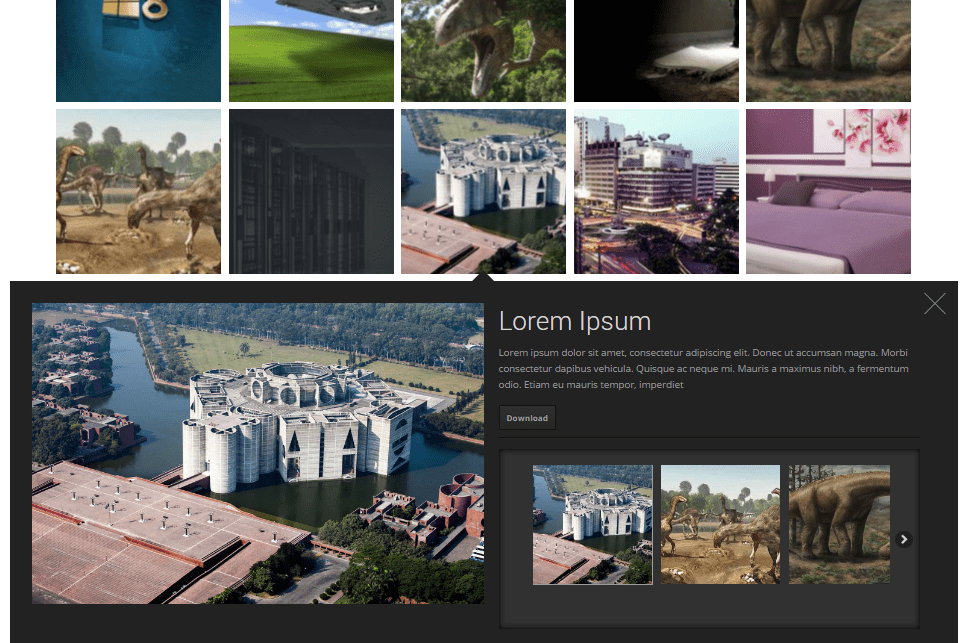This screenshot has height=643, width=967.
Task: Open the dinosaur legs grid image at top
Action: tap(828, 51)
